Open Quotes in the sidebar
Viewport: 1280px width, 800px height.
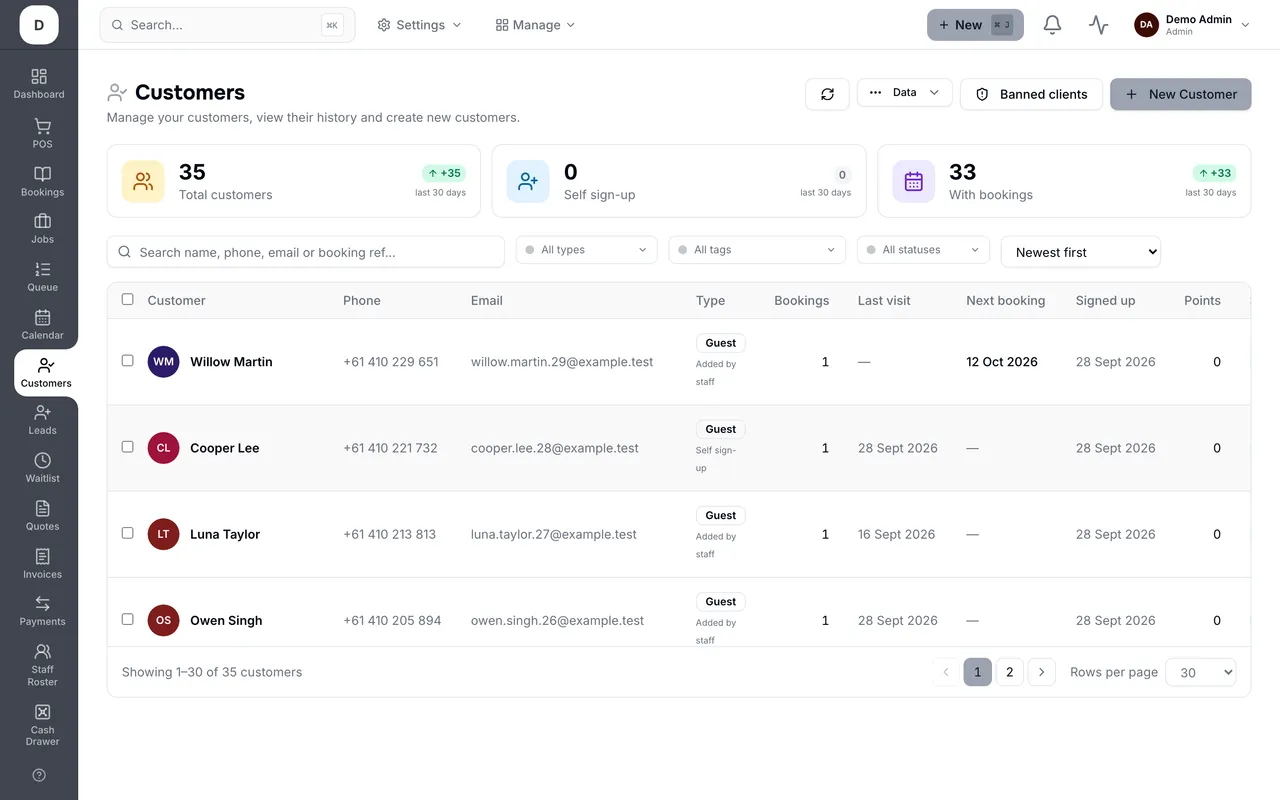coord(42,516)
